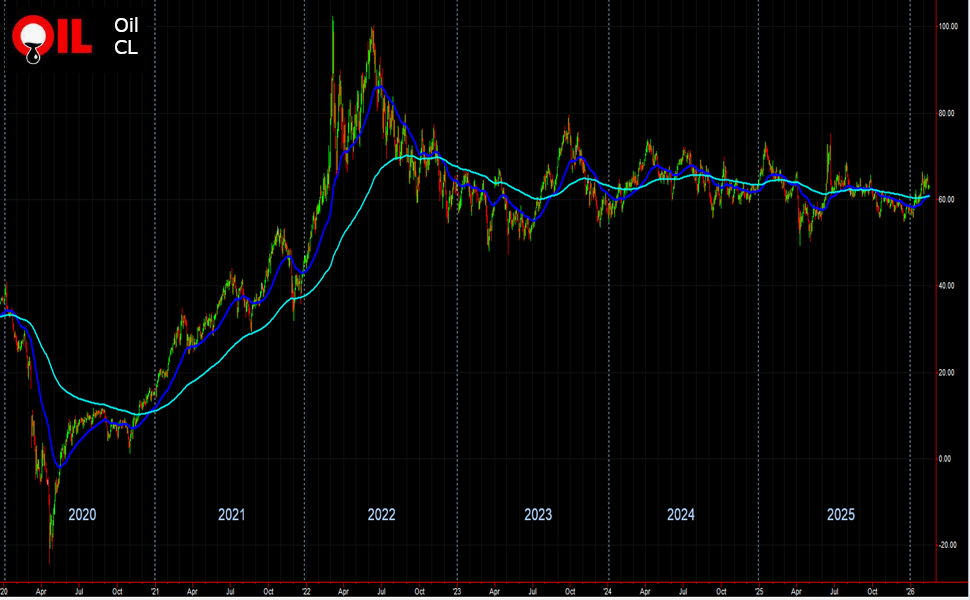
Task: Select the 2022 year label
Action: tap(381, 515)
